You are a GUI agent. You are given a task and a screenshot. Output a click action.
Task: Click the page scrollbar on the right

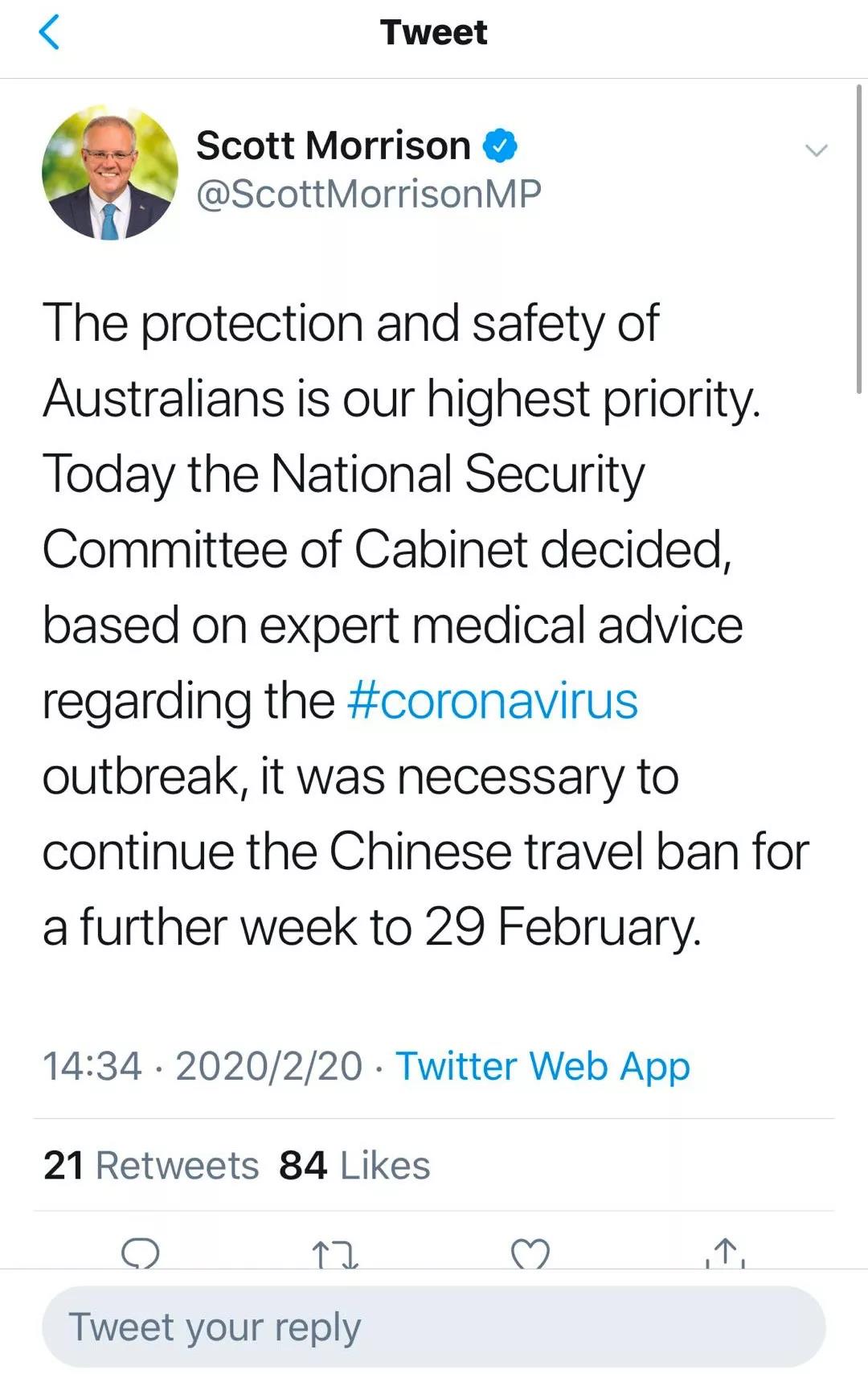tap(860, 241)
